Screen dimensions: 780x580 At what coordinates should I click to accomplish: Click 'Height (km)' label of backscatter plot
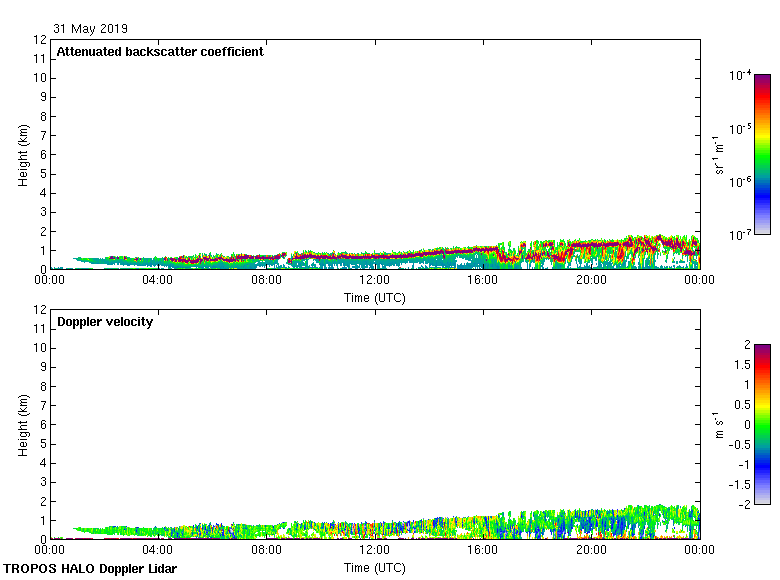pos(22,155)
